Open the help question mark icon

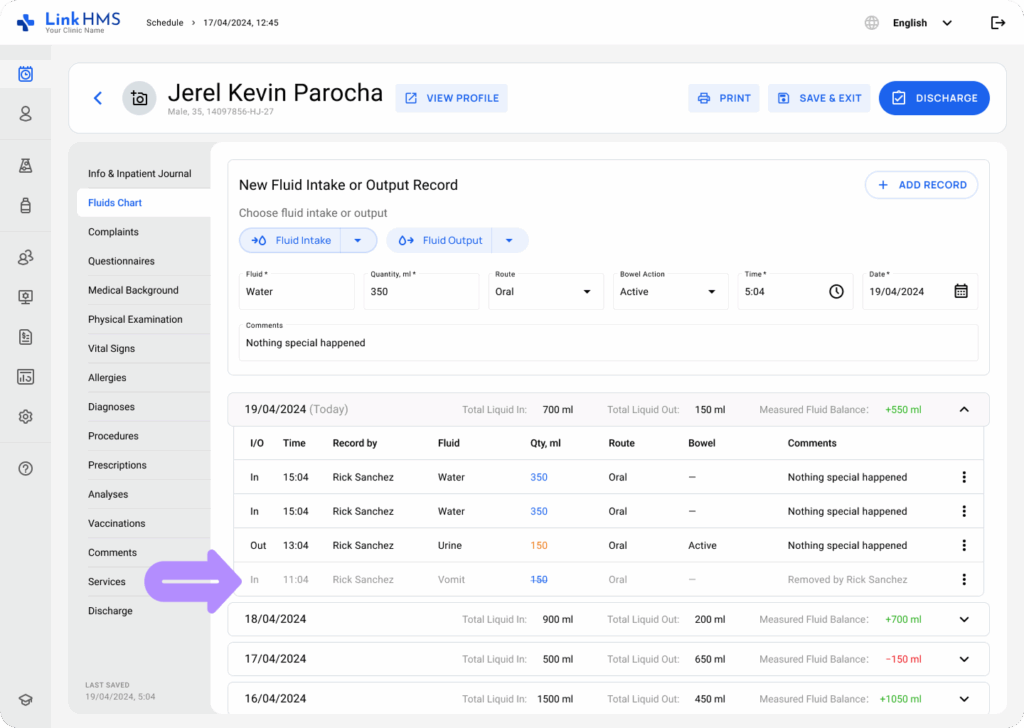tap(26, 468)
